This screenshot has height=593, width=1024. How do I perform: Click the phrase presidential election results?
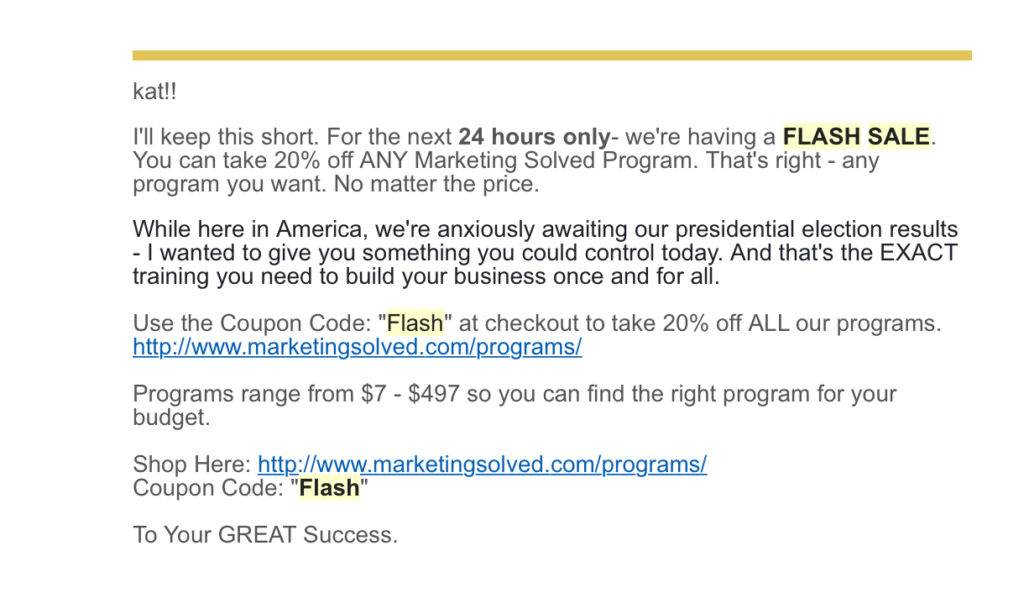(816, 229)
